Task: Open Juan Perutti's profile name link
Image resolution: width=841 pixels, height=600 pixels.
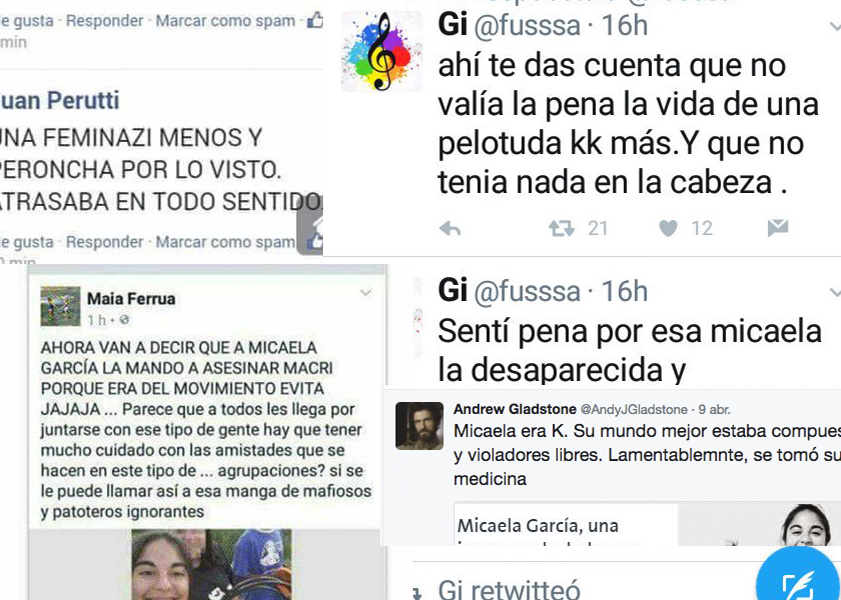Action: (59, 100)
